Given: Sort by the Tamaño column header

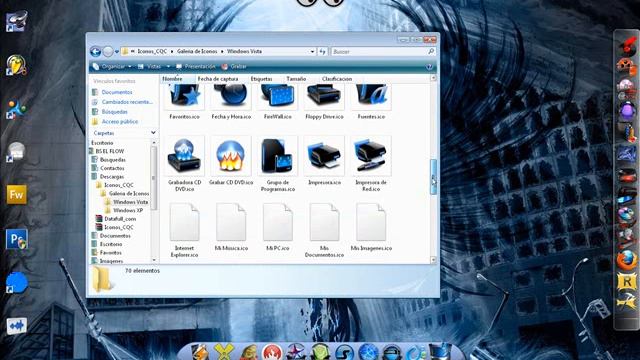Looking at the screenshot, I should point(296,79).
